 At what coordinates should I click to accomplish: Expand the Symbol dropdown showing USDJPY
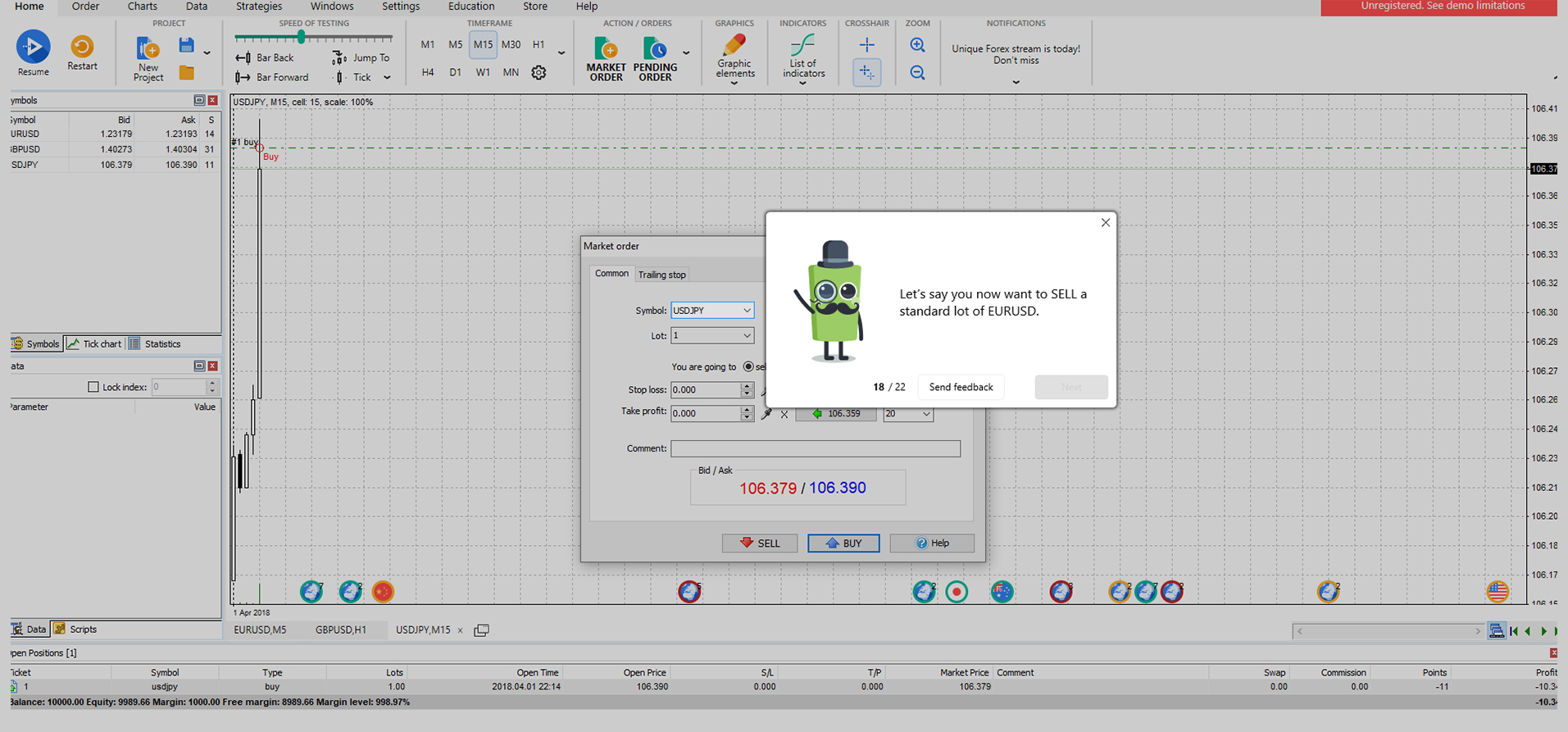pos(747,311)
